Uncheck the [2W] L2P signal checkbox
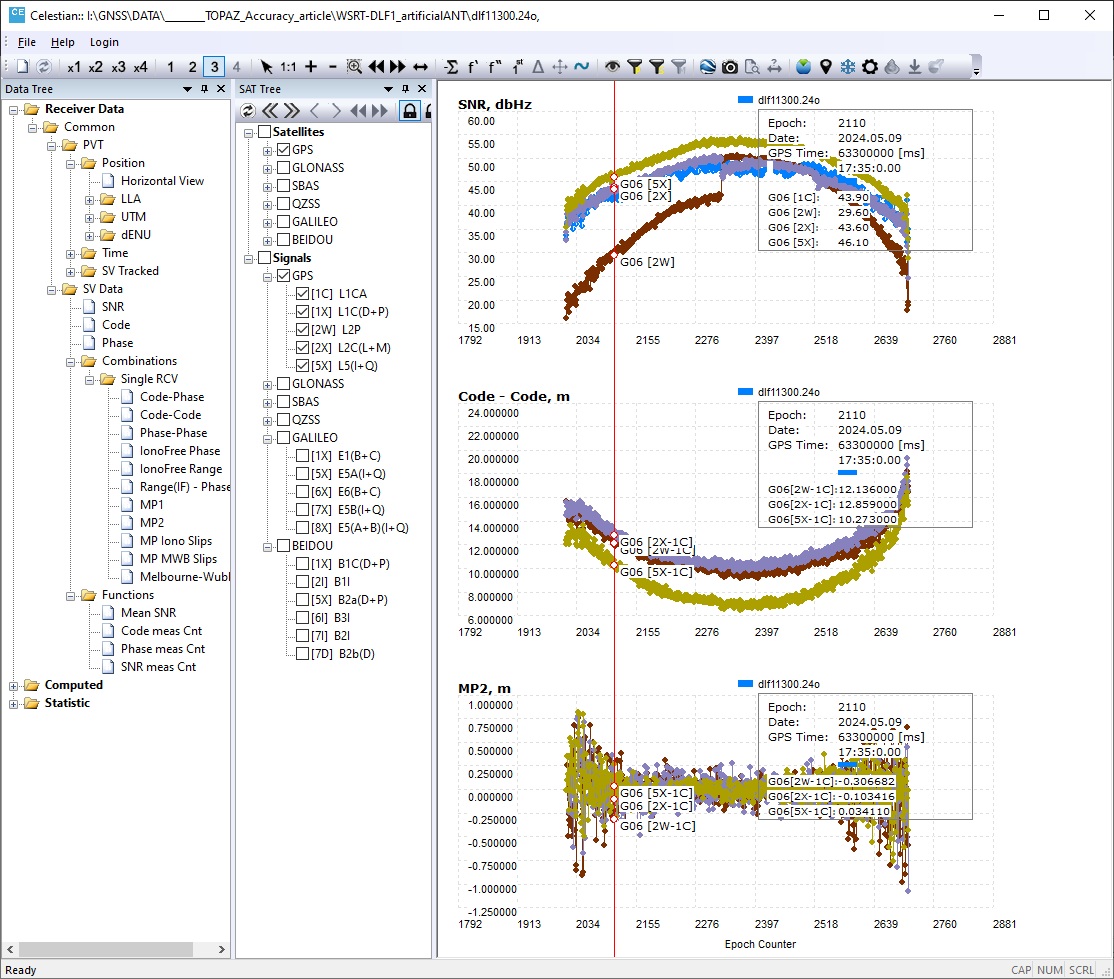Screen dimensions: 1114x979 click(x=303, y=330)
